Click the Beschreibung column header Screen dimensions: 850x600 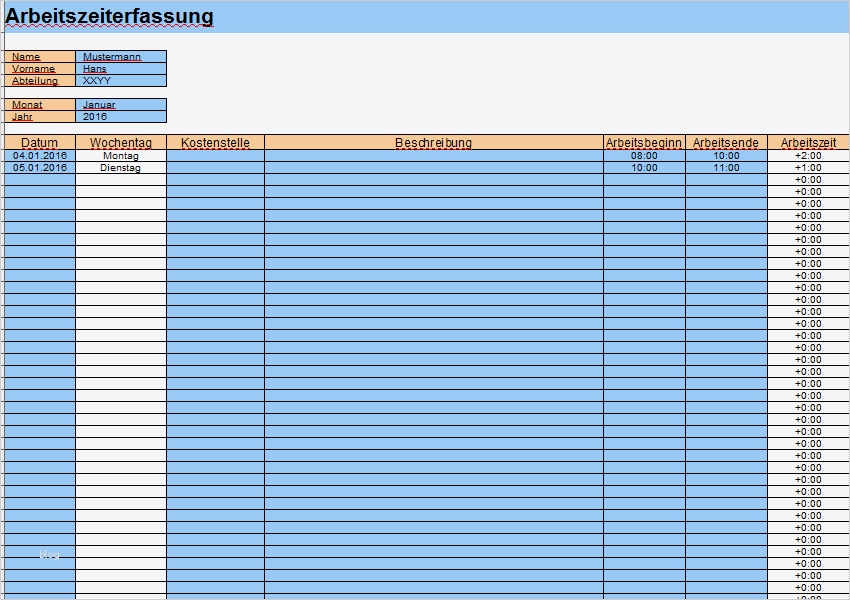coord(434,143)
